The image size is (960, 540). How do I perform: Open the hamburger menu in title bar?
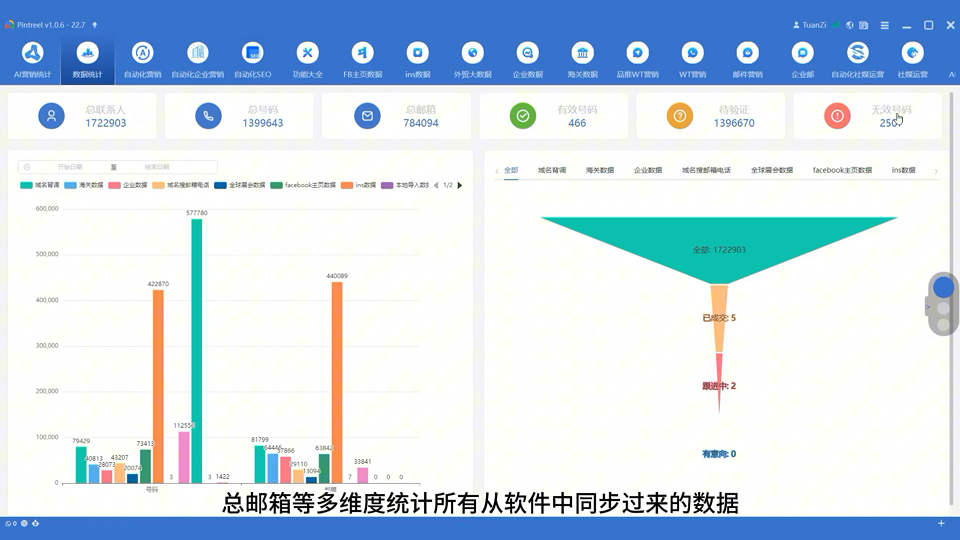pyautogui.click(x=885, y=25)
